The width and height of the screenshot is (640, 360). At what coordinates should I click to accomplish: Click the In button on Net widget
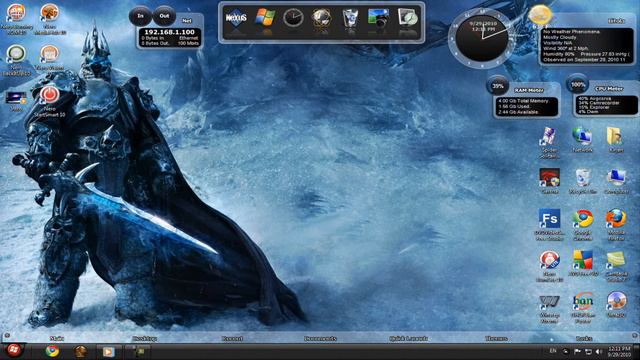pyautogui.click(x=140, y=16)
